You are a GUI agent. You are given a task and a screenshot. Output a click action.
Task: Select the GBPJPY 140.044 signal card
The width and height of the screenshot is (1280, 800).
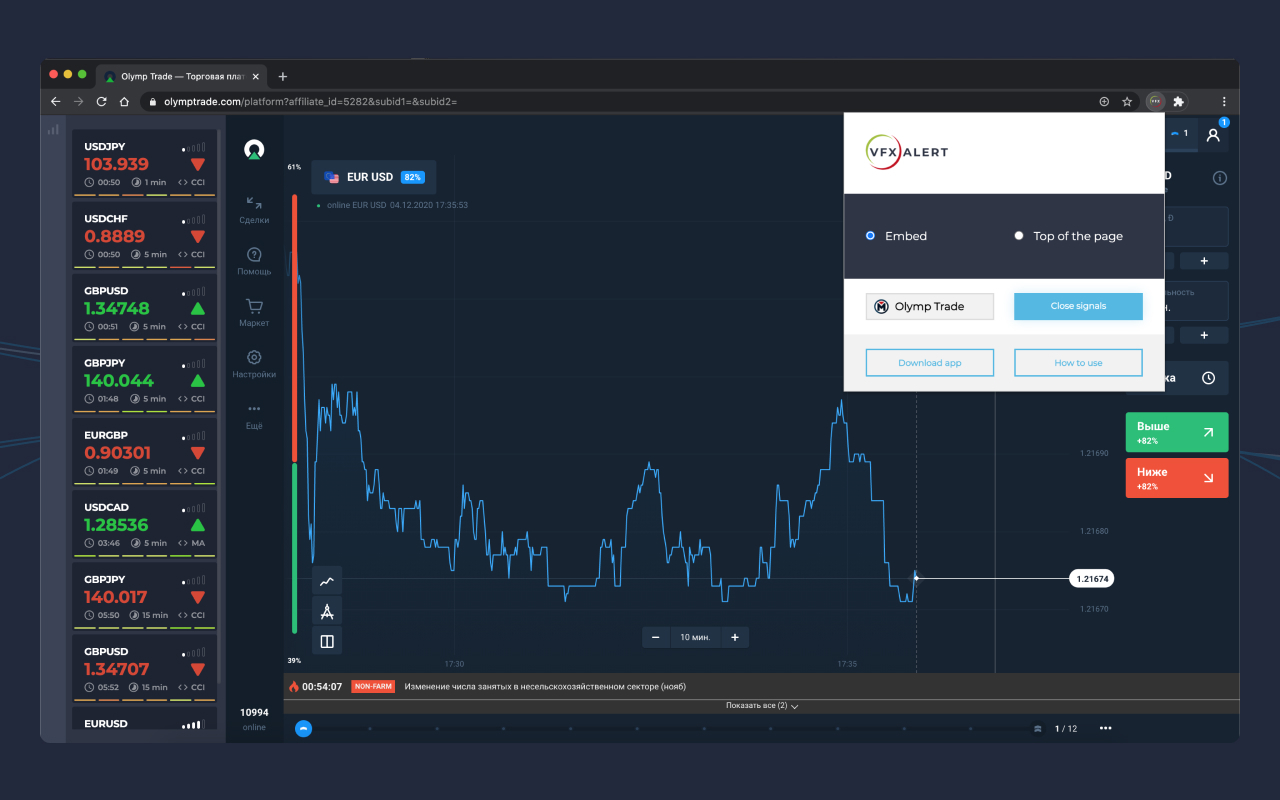pos(145,380)
